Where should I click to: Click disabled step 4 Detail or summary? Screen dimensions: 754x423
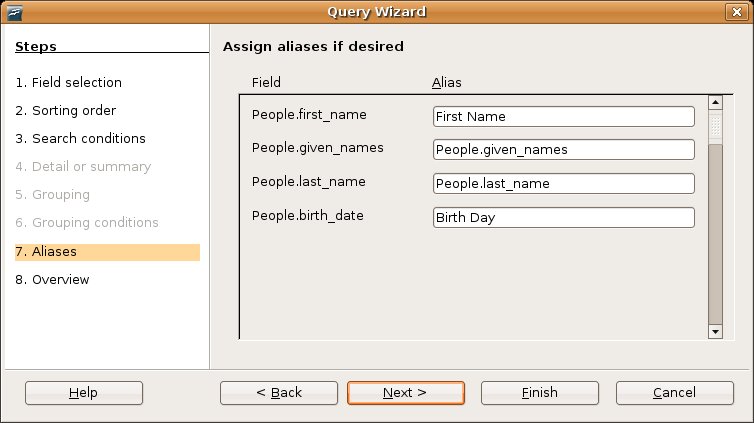83,167
